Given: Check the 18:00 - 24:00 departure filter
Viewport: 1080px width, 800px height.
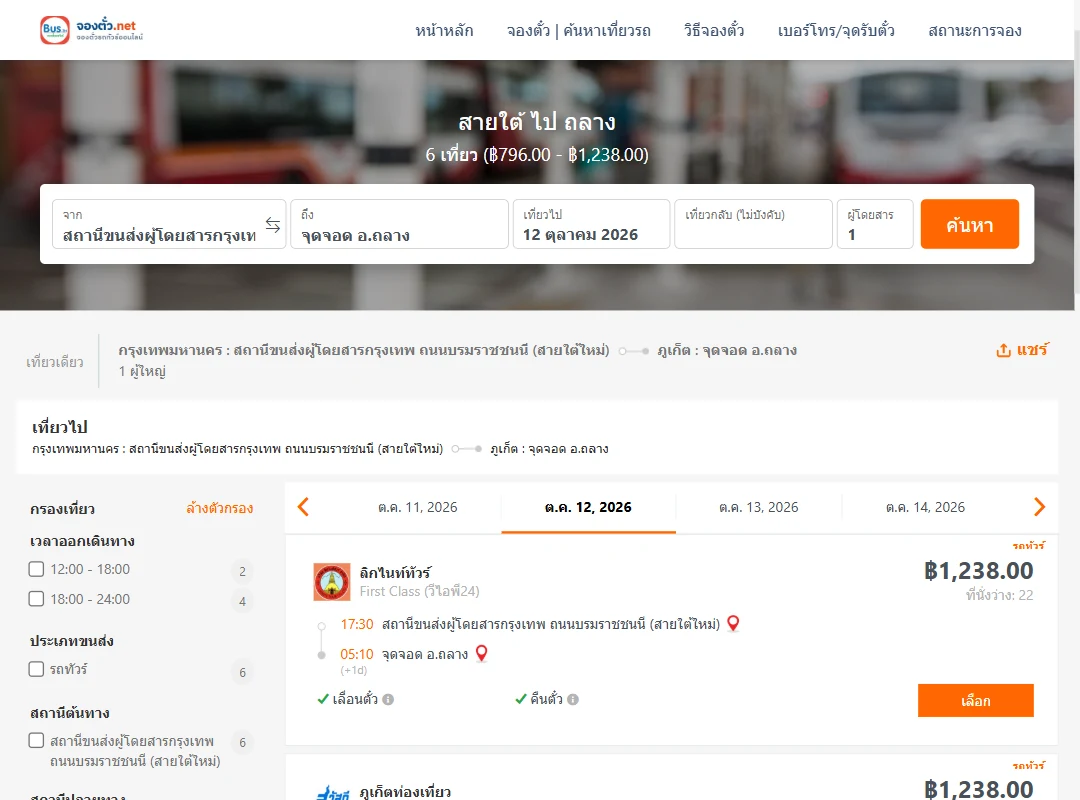Looking at the screenshot, I should (37, 599).
